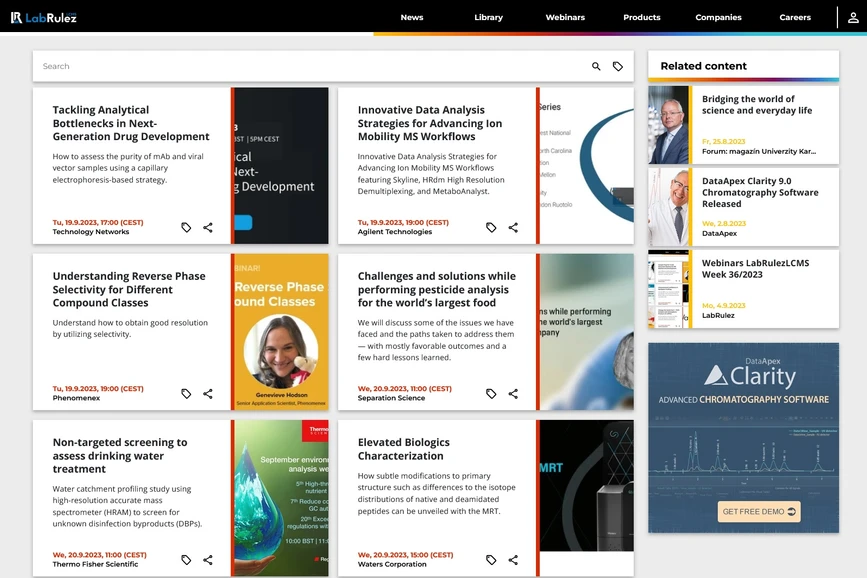
Task: Click Agilent Technologies organizer name
Action: click(395, 232)
